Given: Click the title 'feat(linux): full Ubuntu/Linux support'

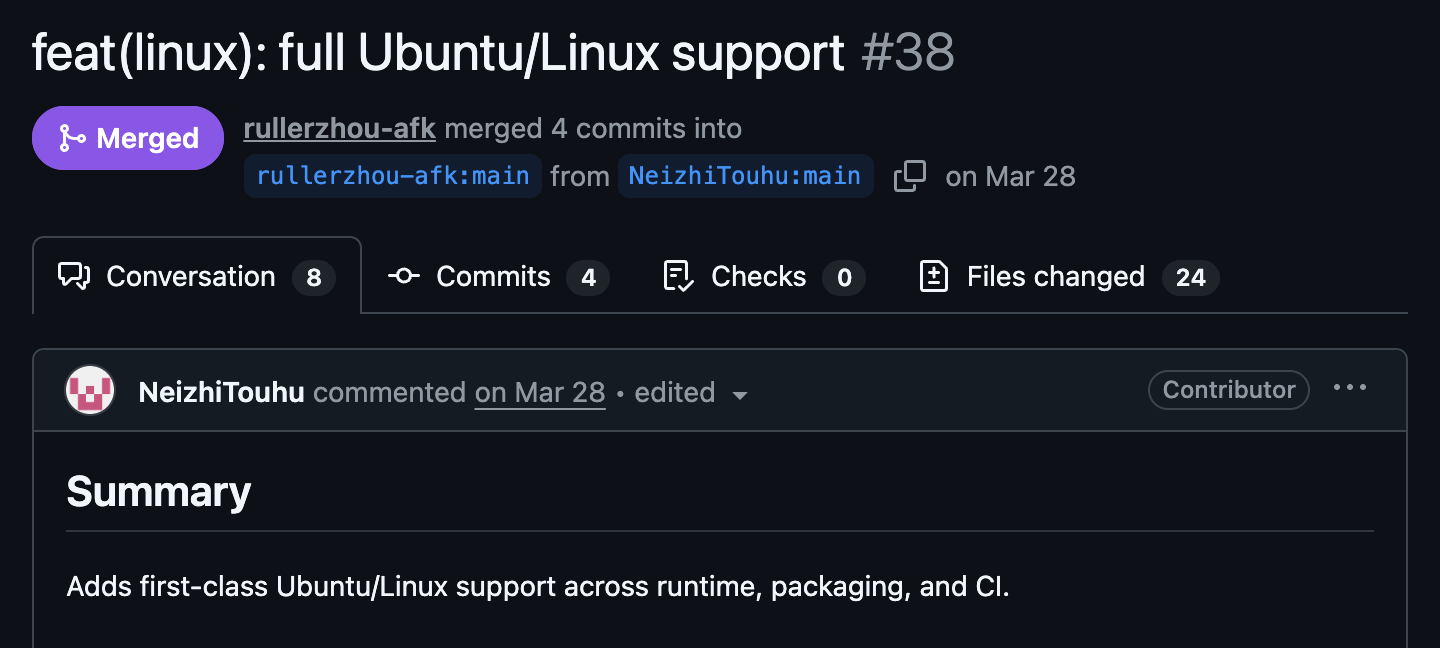Looking at the screenshot, I should (x=439, y=52).
